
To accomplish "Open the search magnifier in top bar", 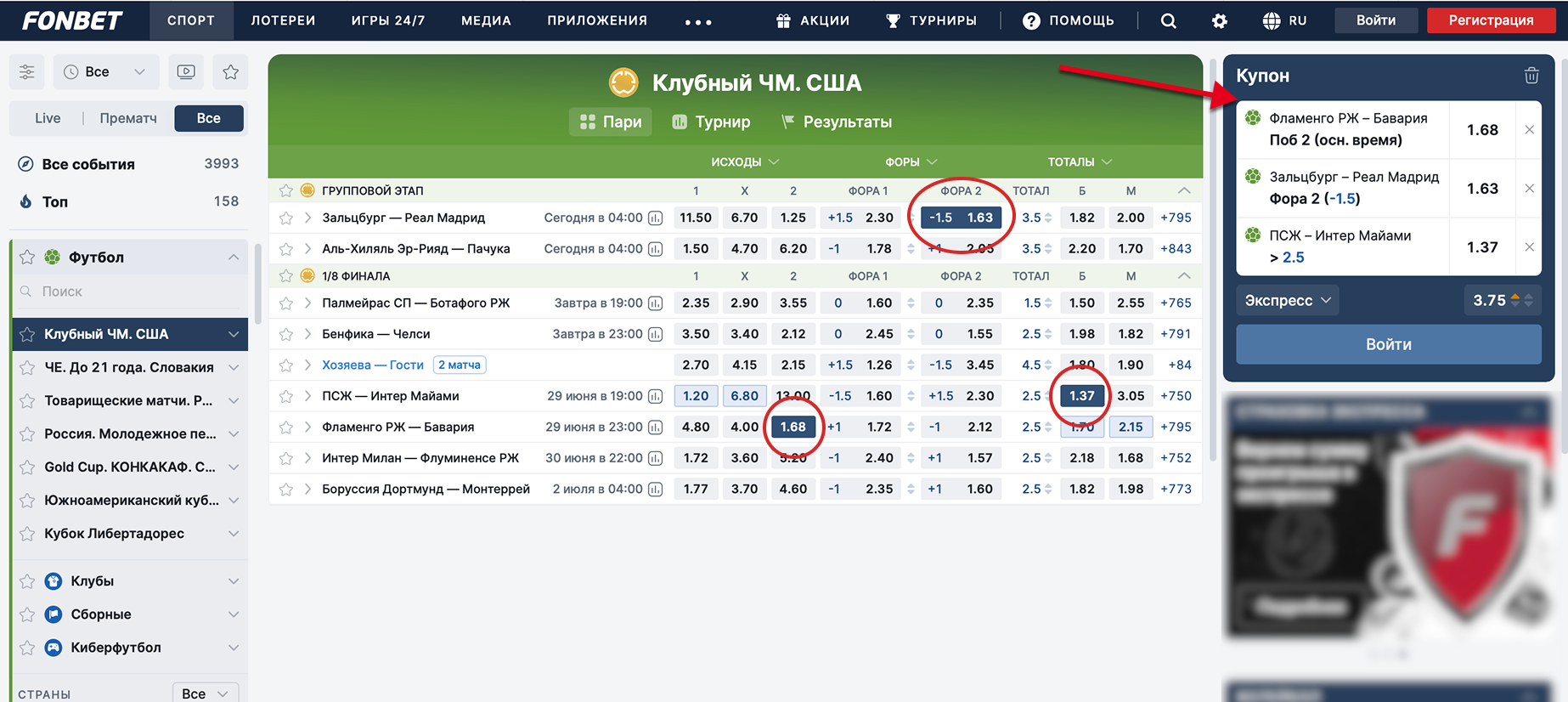I will (1169, 20).
